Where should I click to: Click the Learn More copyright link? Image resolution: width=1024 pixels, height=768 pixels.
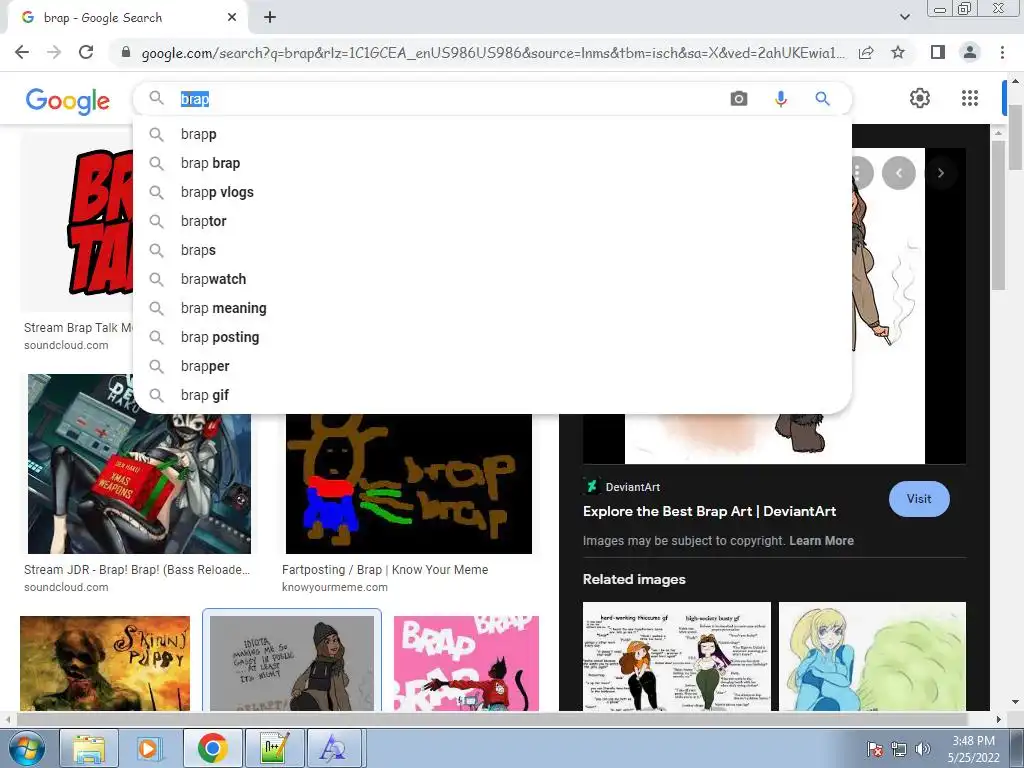(x=821, y=541)
